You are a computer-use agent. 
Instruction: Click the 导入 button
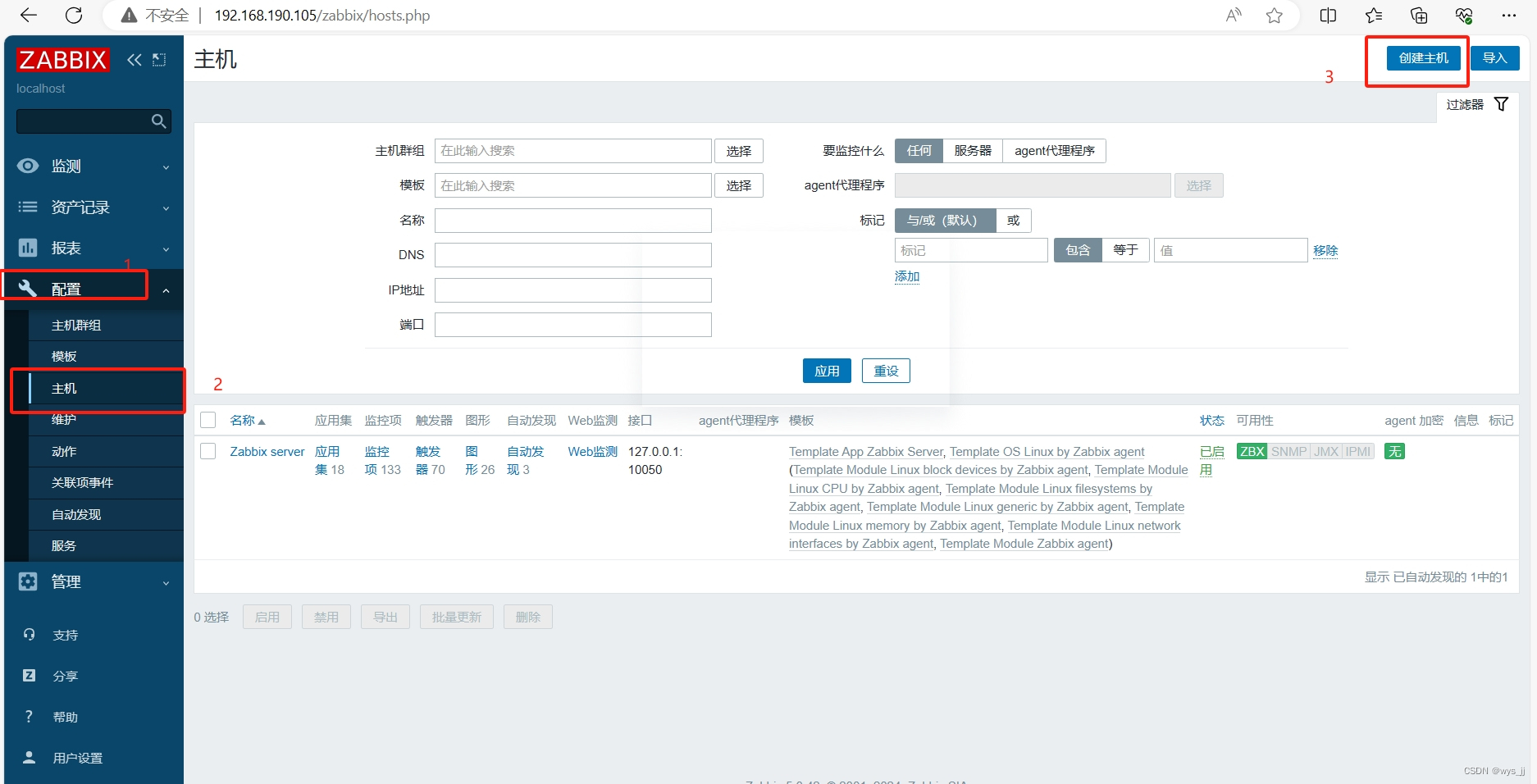pos(1494,58)
